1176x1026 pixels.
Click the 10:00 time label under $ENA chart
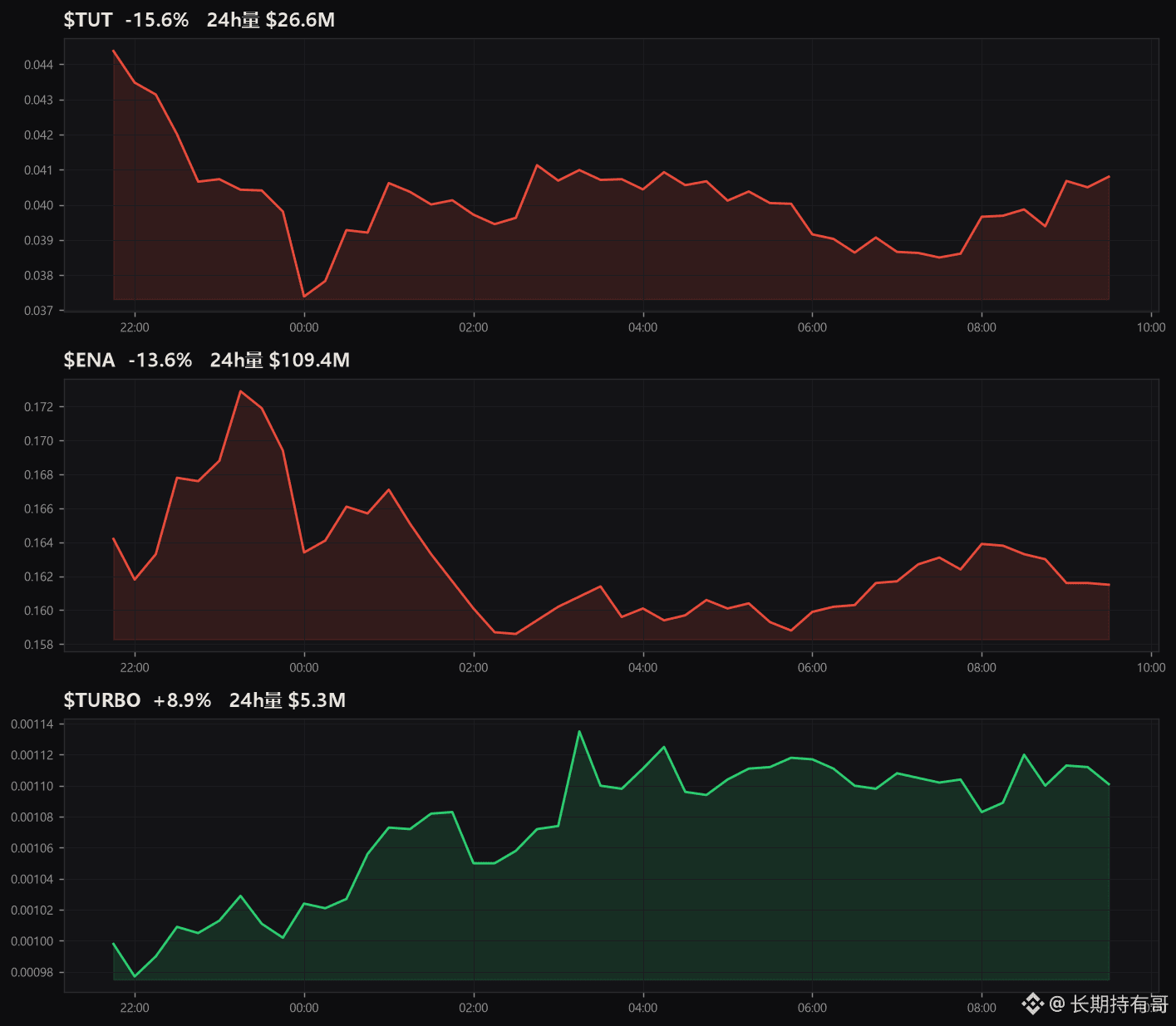coord(1151,667)
